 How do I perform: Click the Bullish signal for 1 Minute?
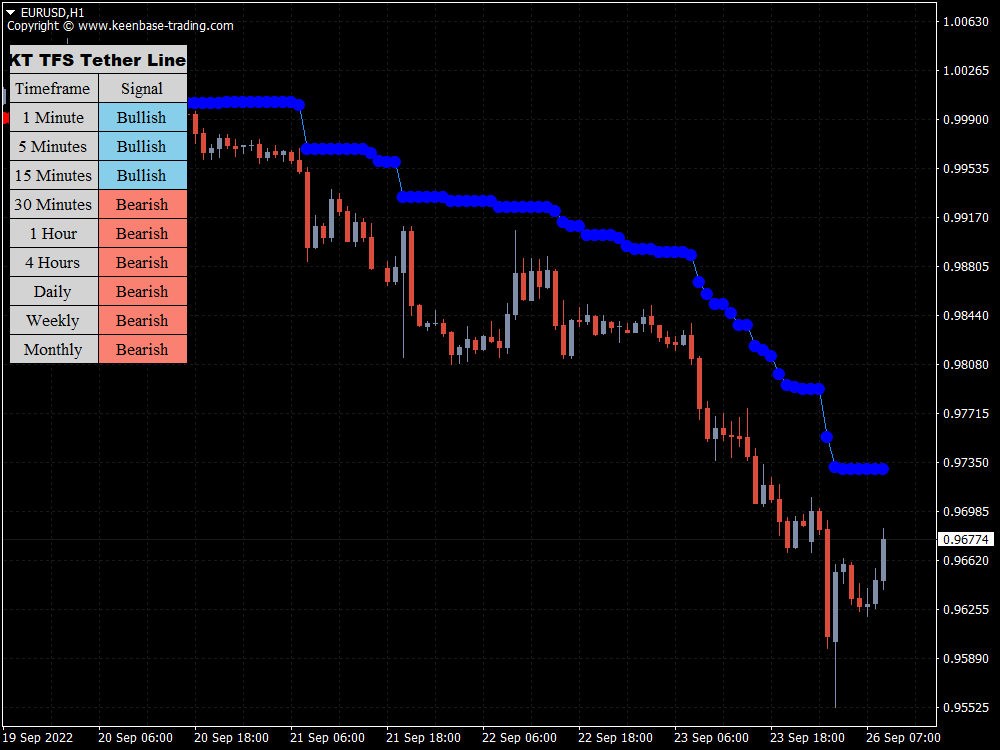143,118
